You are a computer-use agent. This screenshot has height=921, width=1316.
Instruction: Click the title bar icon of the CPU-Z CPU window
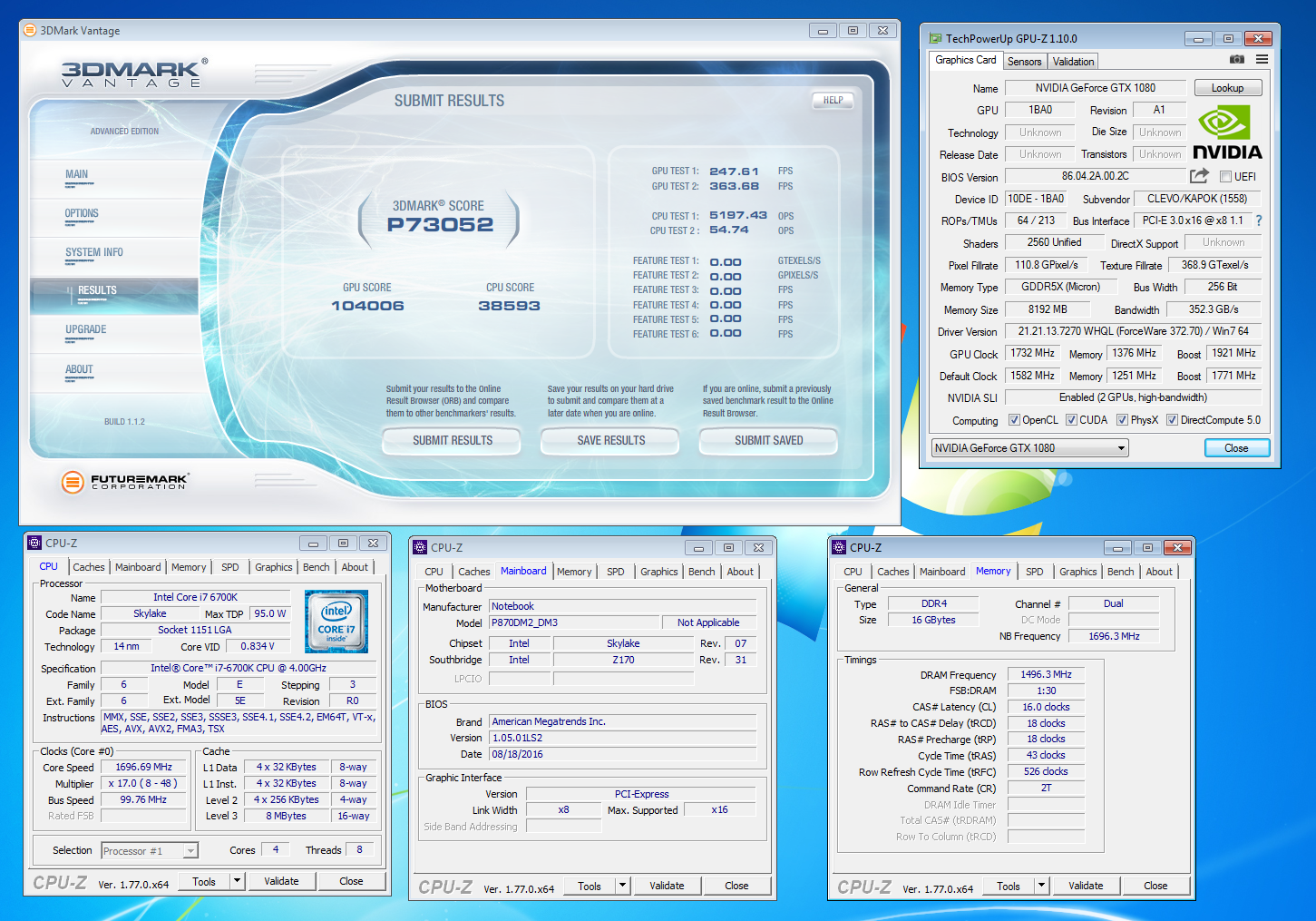pos(34,543)
